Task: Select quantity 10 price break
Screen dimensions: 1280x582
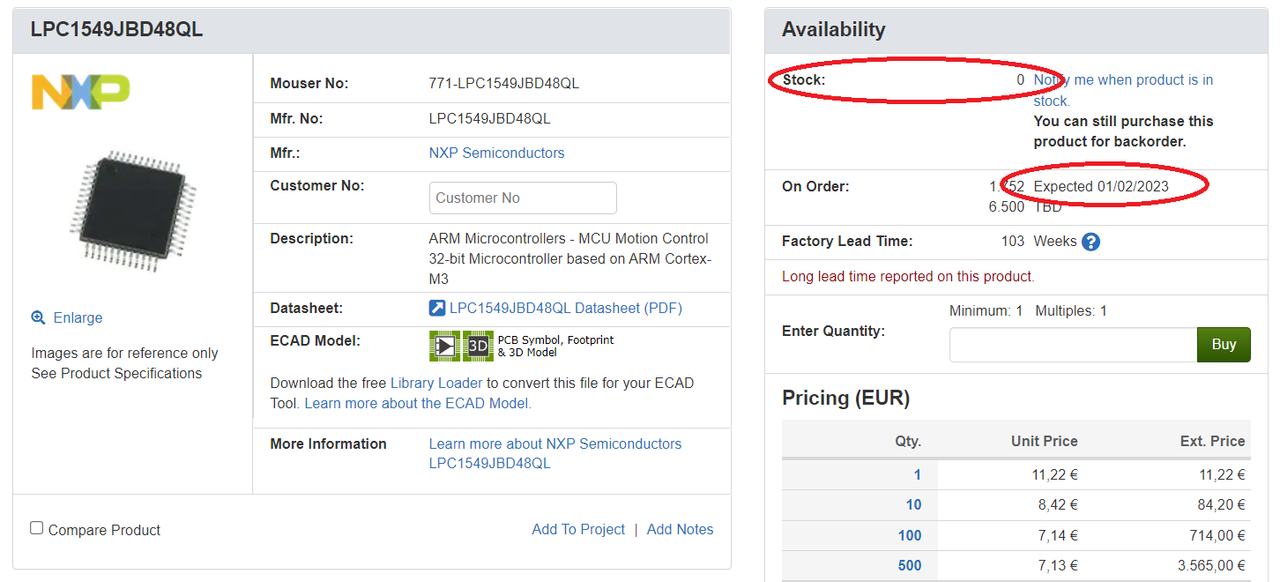Action: point(914,505)
